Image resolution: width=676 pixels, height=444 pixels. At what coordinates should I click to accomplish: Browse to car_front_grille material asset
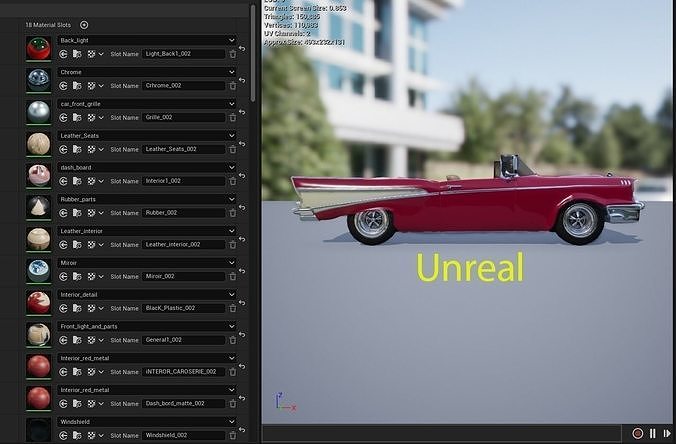tap(77, 117)
